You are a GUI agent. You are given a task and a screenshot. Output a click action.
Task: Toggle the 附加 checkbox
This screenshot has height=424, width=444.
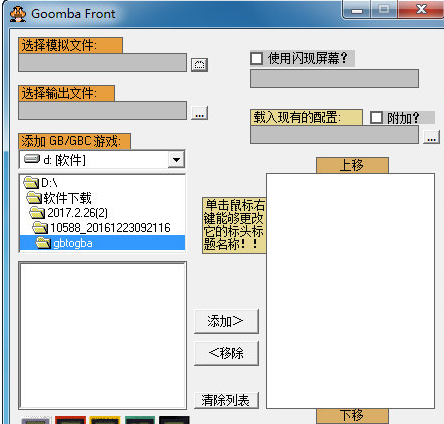pos(376,117)
